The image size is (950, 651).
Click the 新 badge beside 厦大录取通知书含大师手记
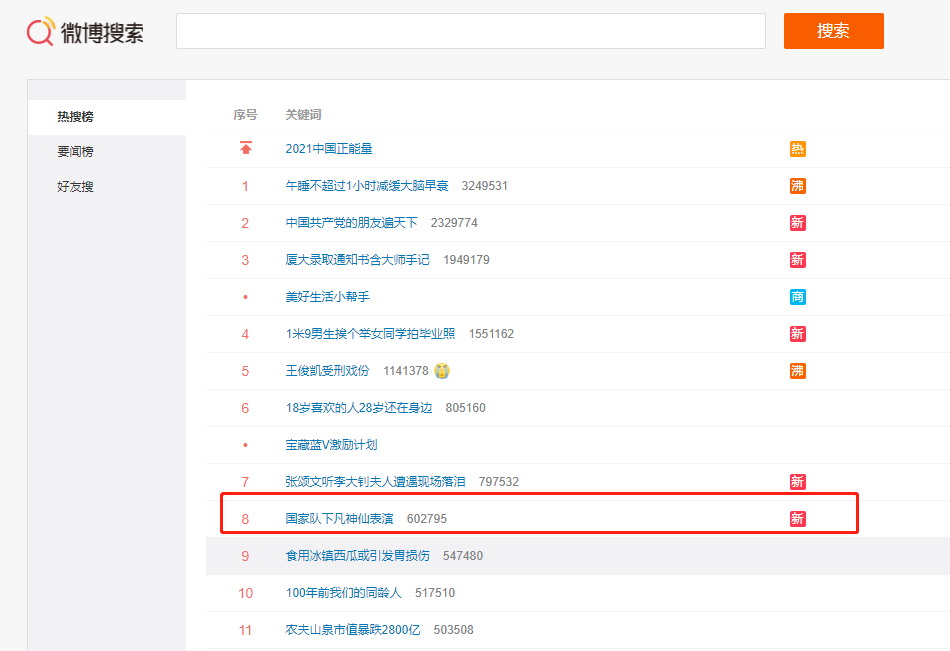(x=797, y=260)
